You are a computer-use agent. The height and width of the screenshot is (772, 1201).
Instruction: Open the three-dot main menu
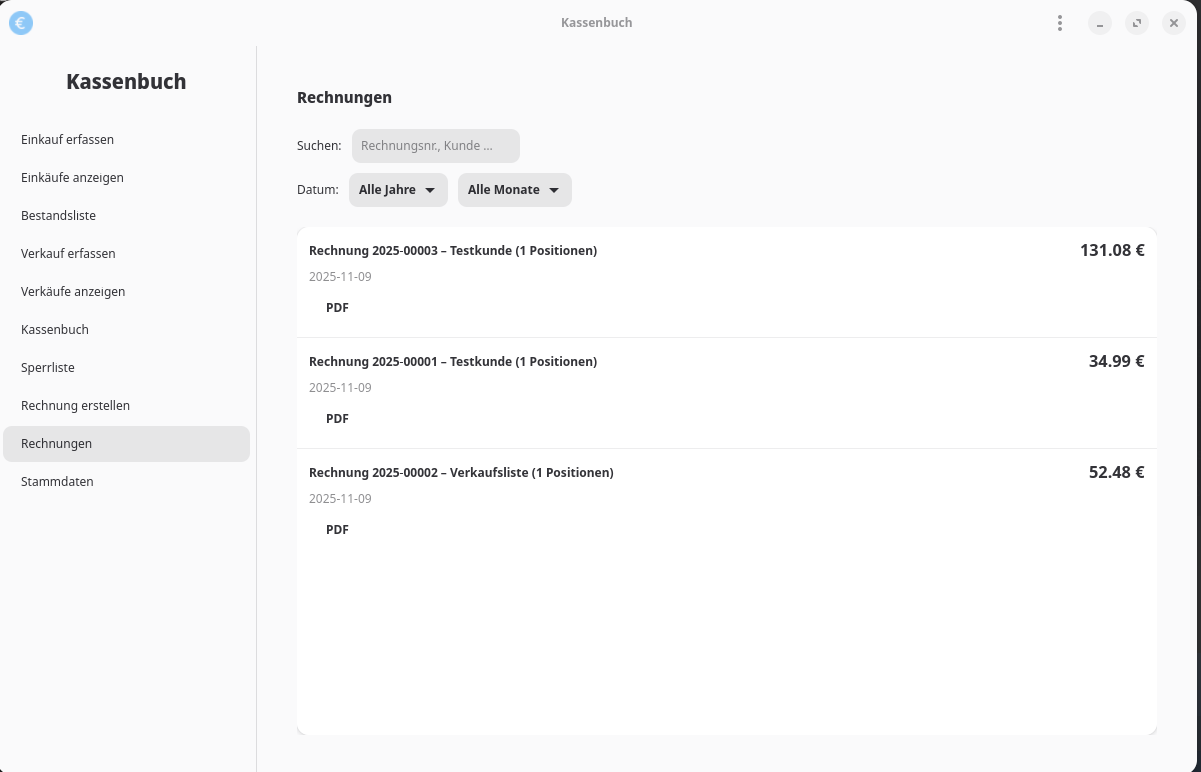pyautogui.click(x=1059, y=23)
